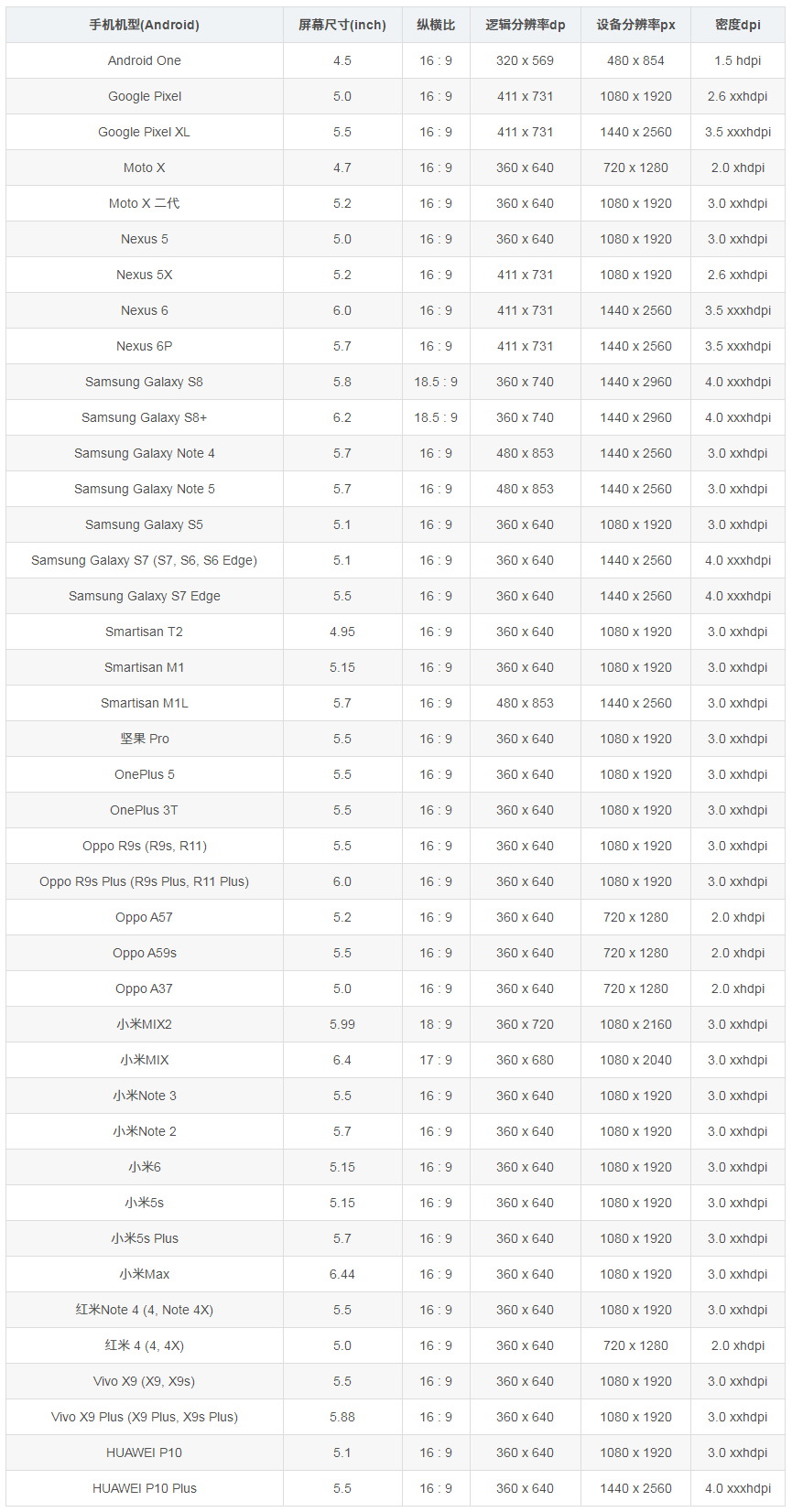The width and height of the screenshot is (792, 1512).
Task: Click the 1080 x 2160 resolution cell
Action: 635,1024
